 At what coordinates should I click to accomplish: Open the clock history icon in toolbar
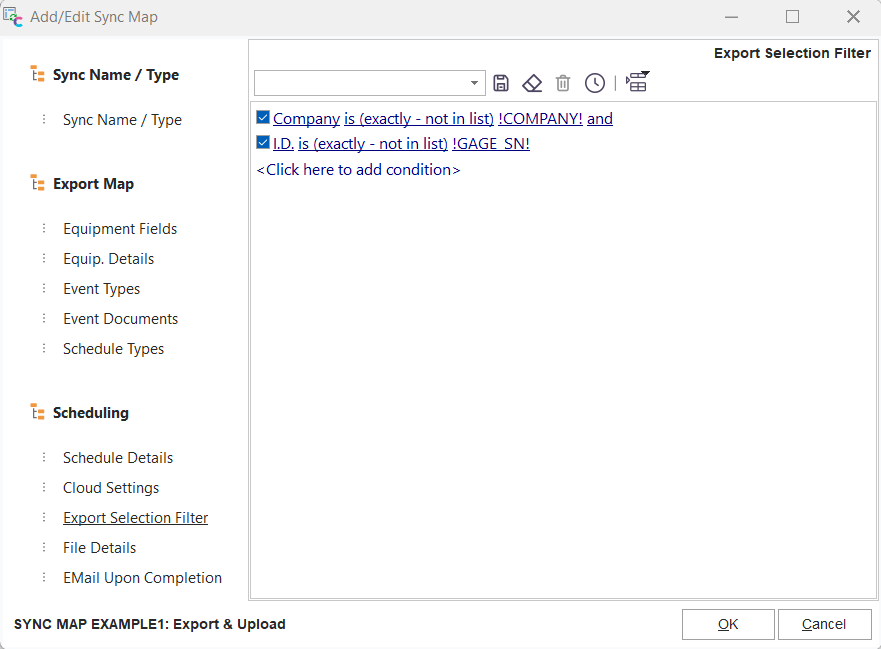pyautogui.click(x=595, y=83)
